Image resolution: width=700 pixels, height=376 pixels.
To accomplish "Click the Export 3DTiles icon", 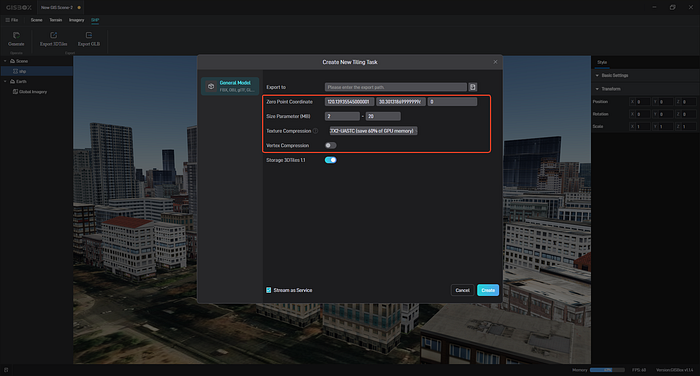I will [54, 35].
